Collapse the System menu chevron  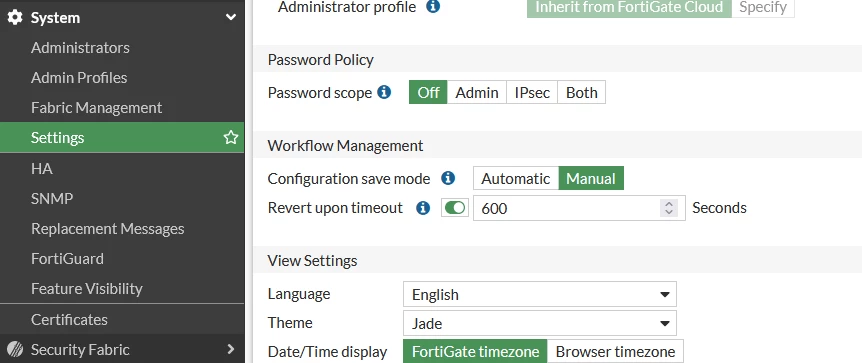pyautogui.click(x=231, y=18)
